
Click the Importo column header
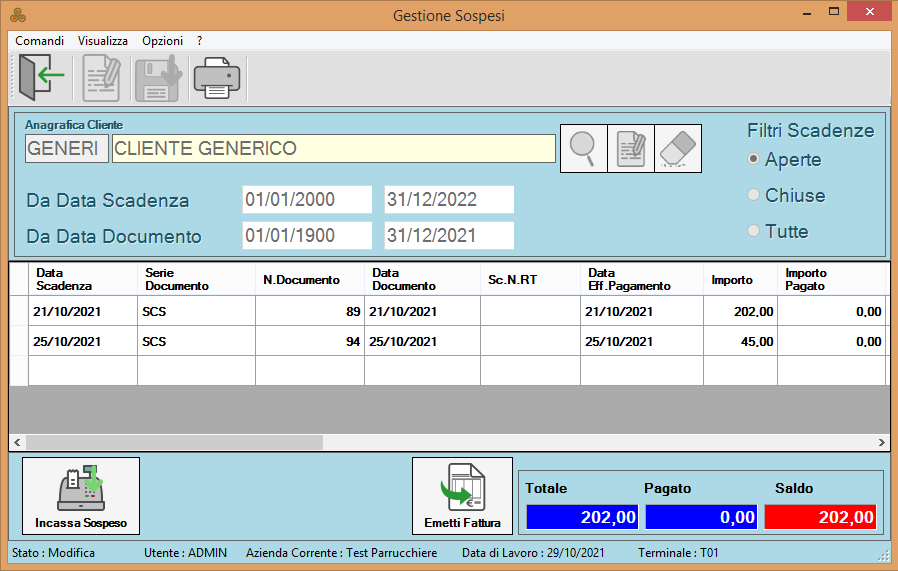[x=732, y=280]
